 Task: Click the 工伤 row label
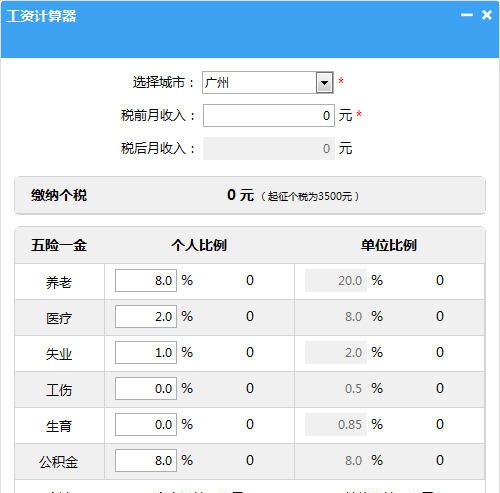point(59,390)
